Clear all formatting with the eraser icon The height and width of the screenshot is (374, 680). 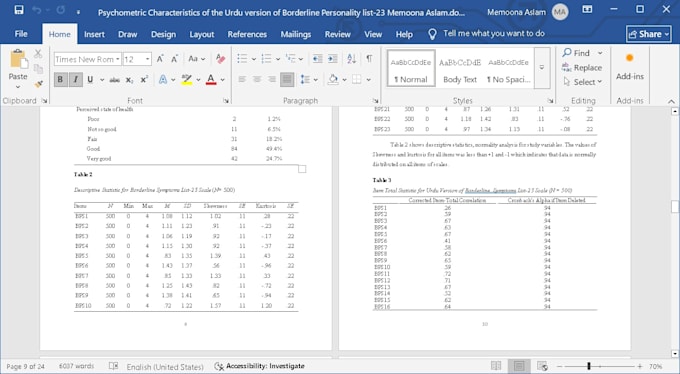(x=220, y=59)
